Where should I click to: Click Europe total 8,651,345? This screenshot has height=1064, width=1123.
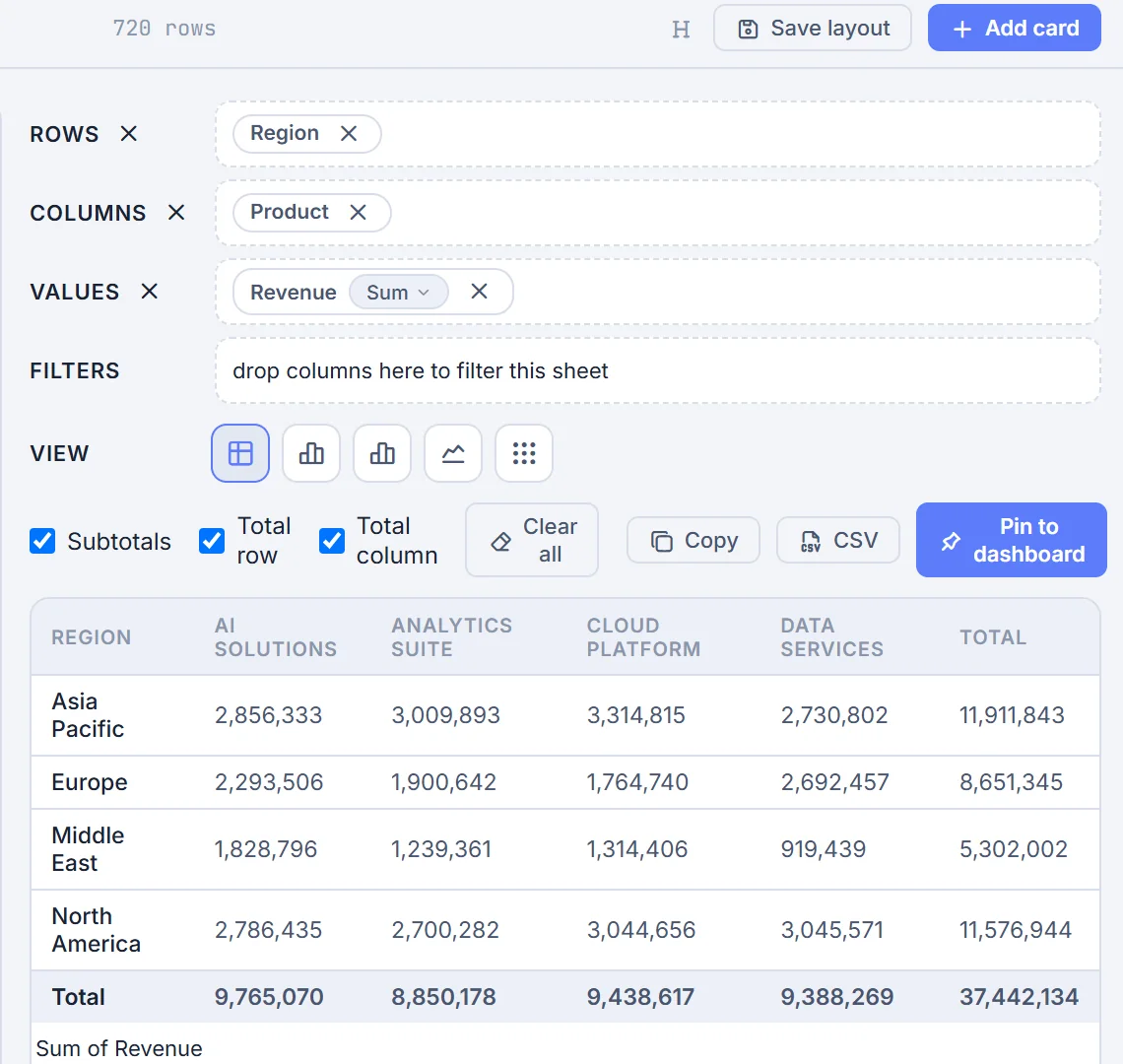pos(1012,782)
